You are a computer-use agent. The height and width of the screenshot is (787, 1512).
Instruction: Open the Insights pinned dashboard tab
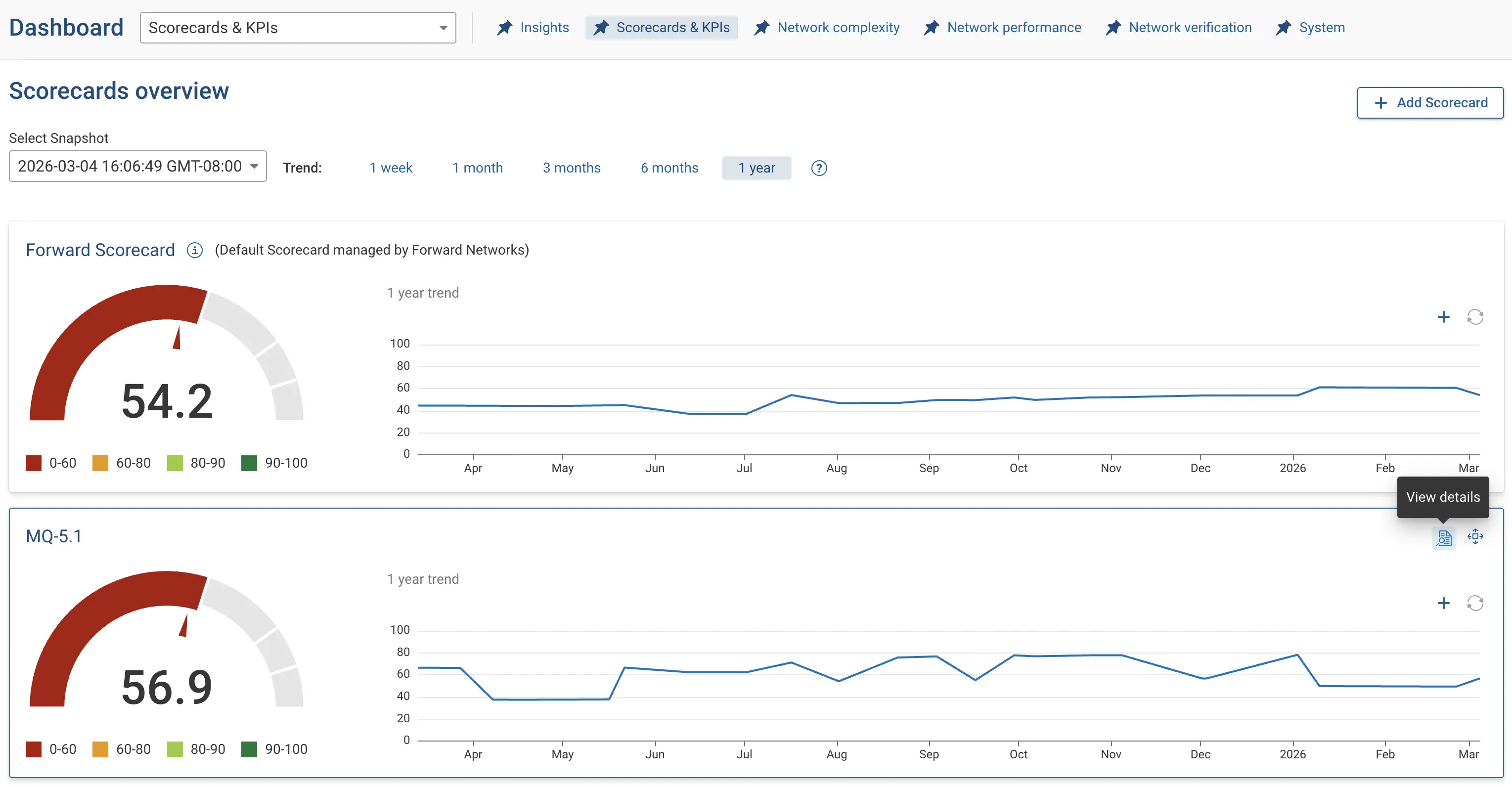coord(533,28)
